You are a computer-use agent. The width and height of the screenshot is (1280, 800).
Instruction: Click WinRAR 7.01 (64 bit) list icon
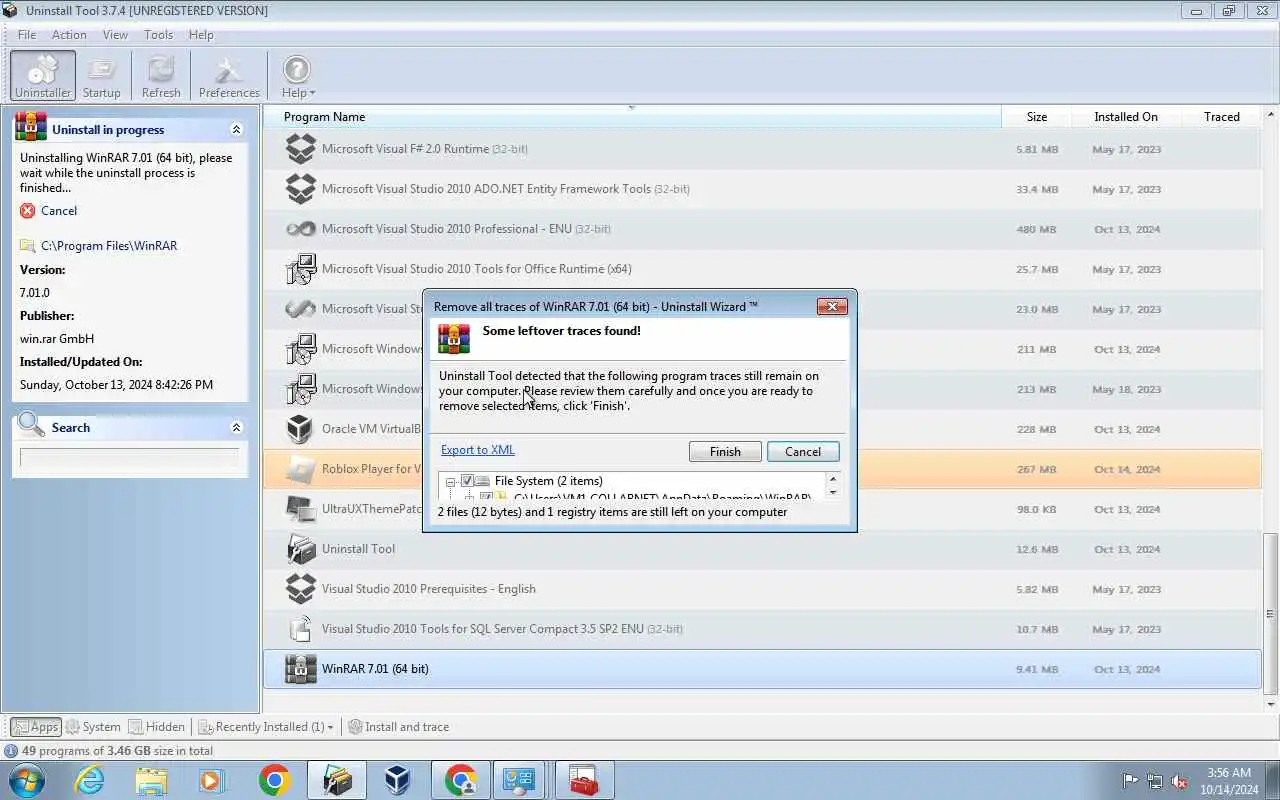300,669
